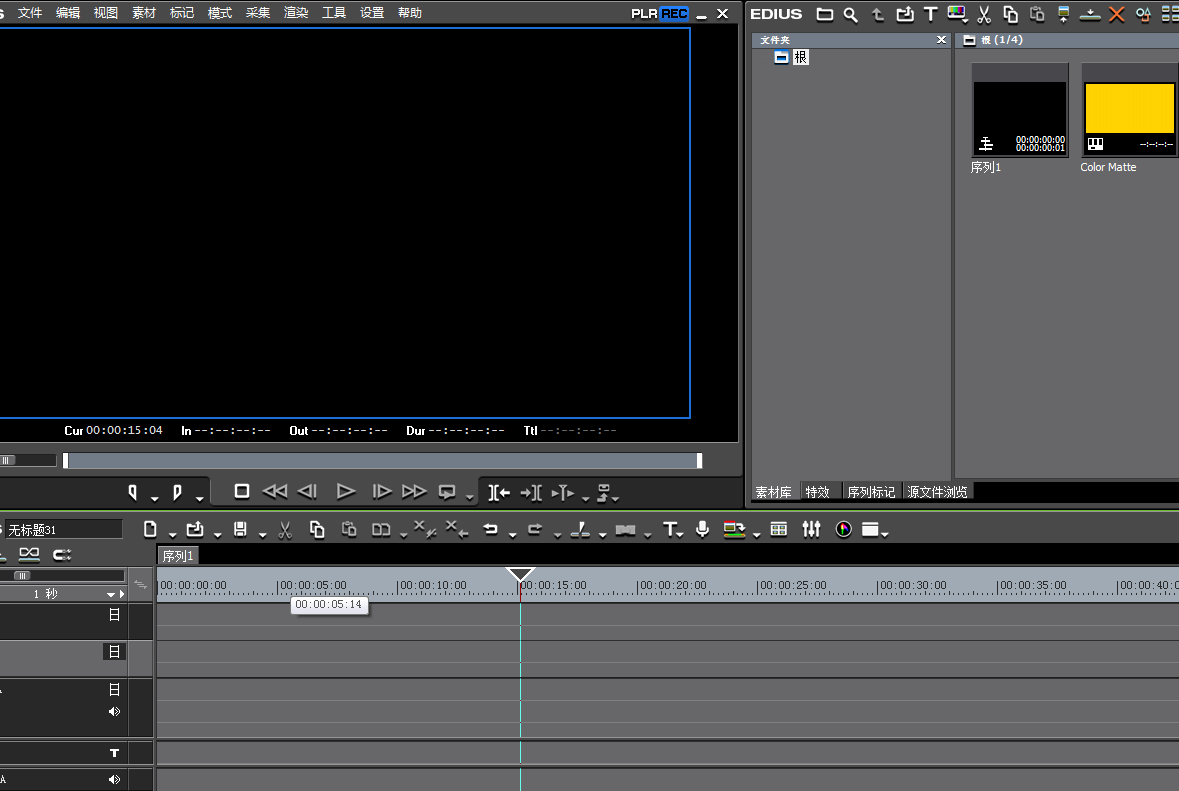Image resolution: width=1179 pixels, height=791 pixels.
Task: Expand the arrow next to Create Title tool
Action: click(x=681, y=533)
